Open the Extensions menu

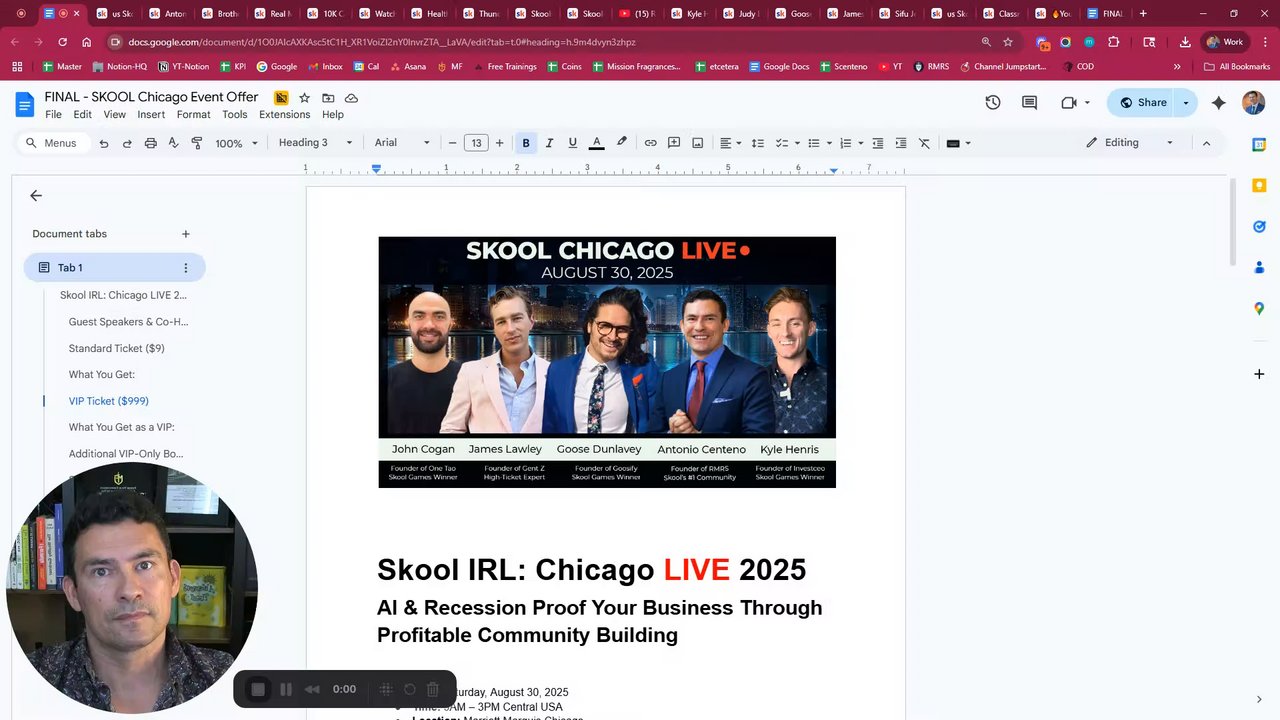(x=284, y=114)
